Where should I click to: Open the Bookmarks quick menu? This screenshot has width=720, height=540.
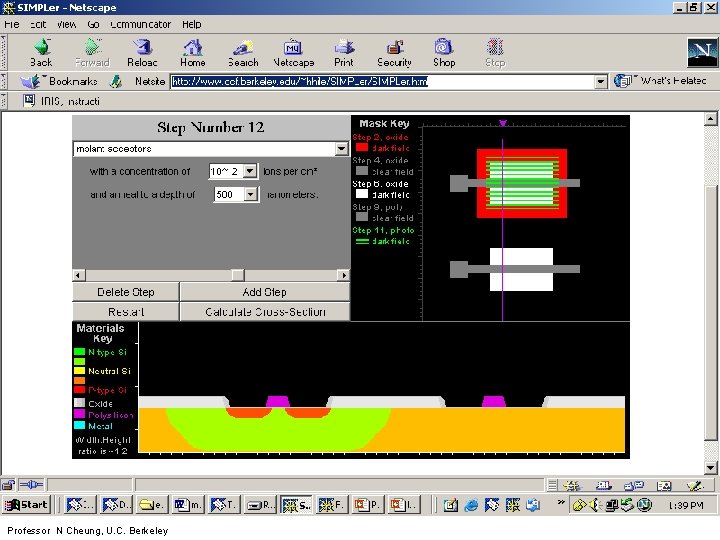click(x=66, y=82)
